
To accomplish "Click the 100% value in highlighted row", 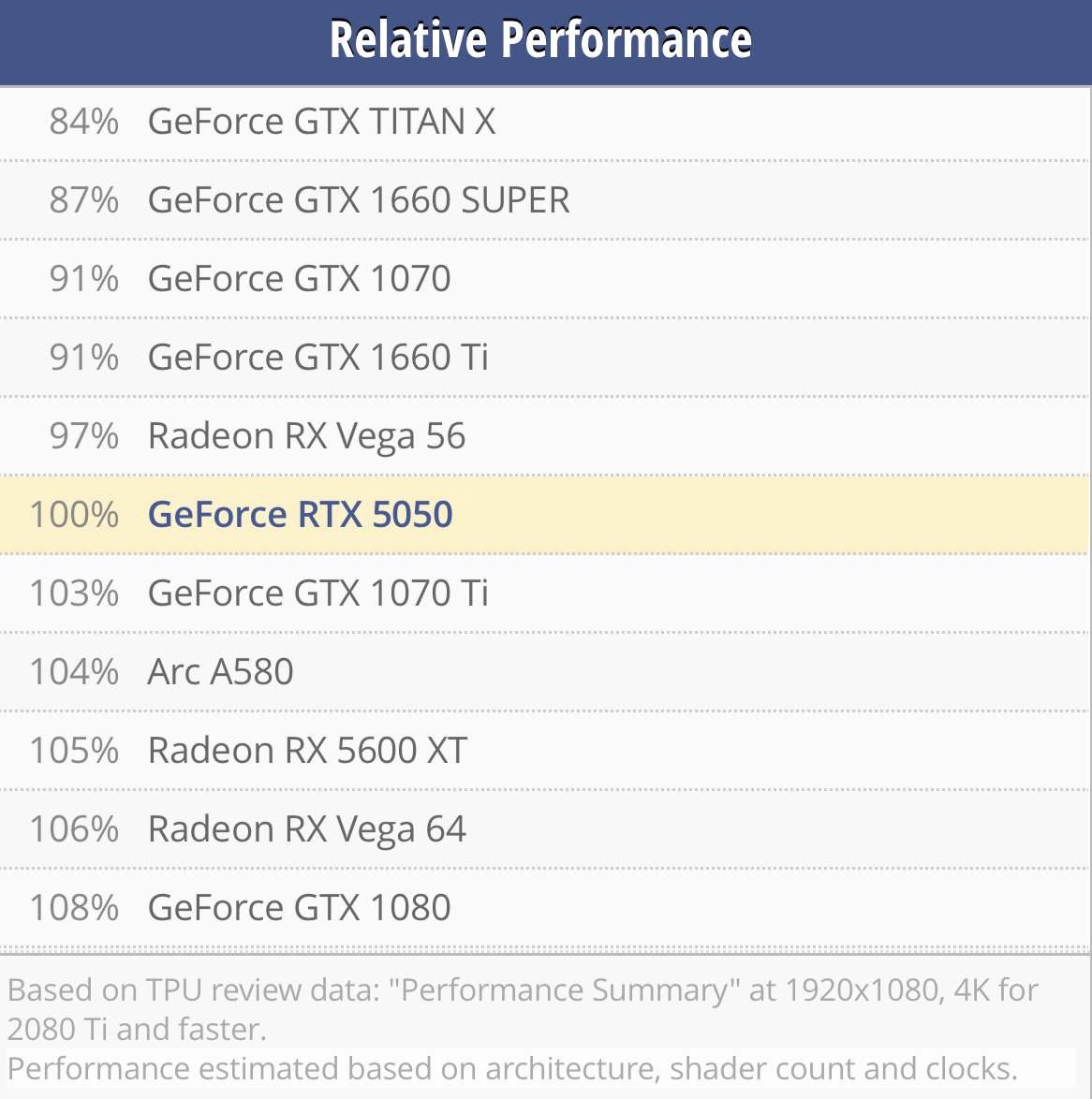I will click(74, 515).
